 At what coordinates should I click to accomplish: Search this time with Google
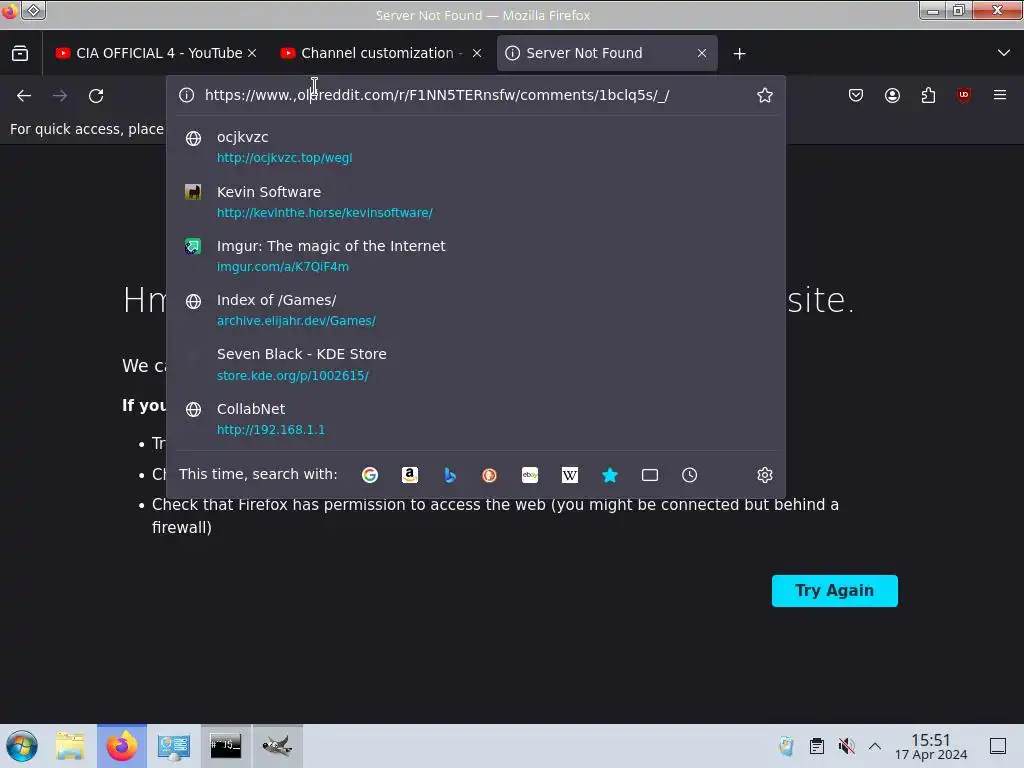click(x=370, y=475)
